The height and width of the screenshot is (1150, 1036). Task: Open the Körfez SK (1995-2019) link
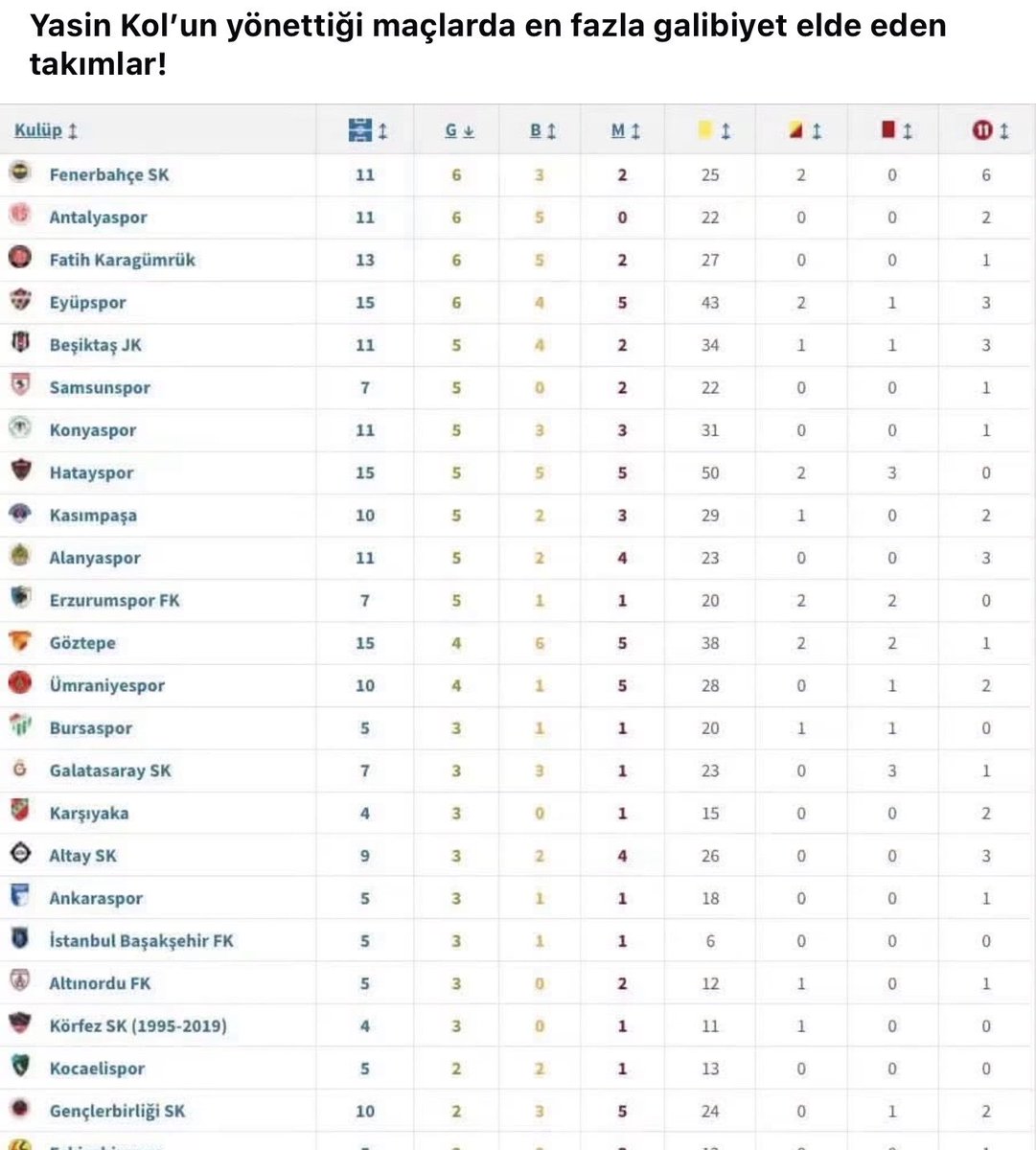[138, 1025]
